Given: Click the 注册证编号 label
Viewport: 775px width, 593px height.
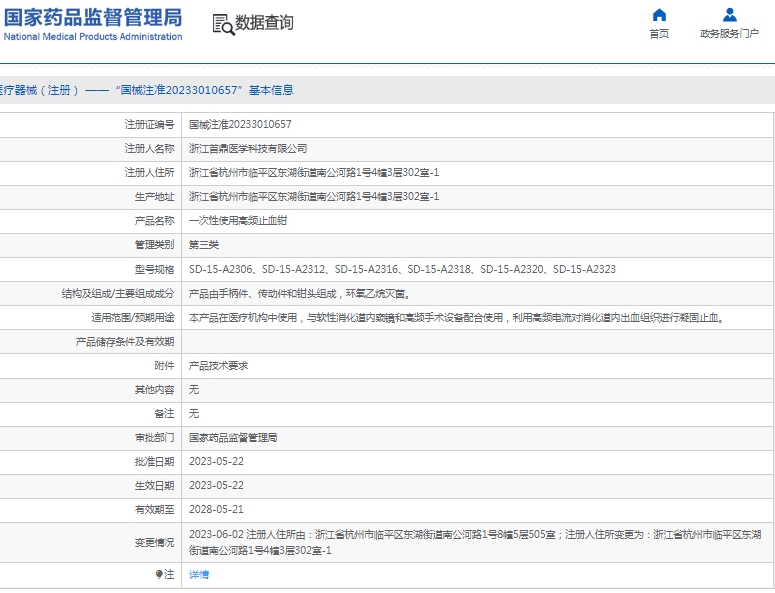Looking at the screenshot, I should point(149,125).
